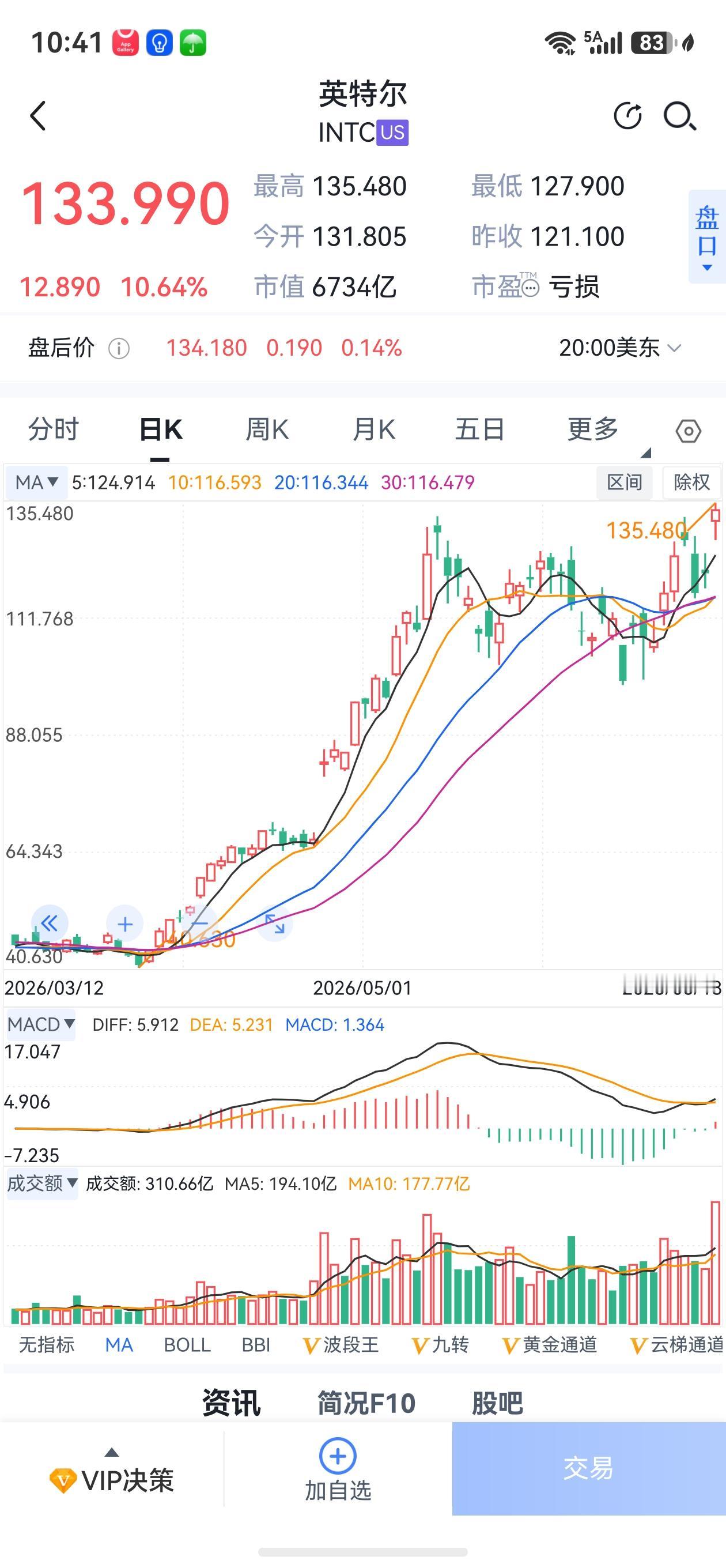
Task: Tap the add-to-watchlist plus circle
Action: tap(338, 1456)
